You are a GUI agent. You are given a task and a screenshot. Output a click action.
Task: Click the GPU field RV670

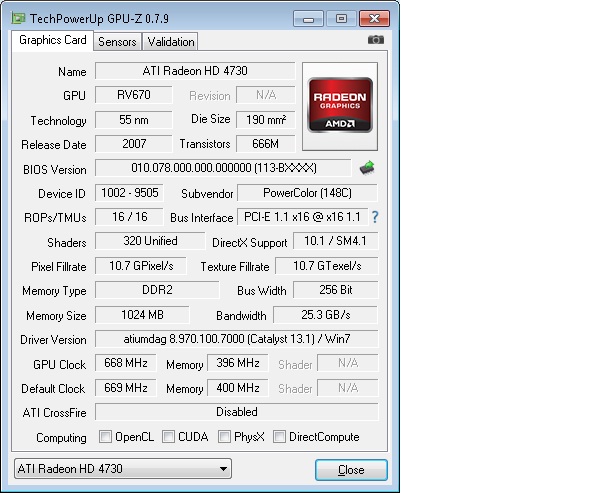point(134,95)
